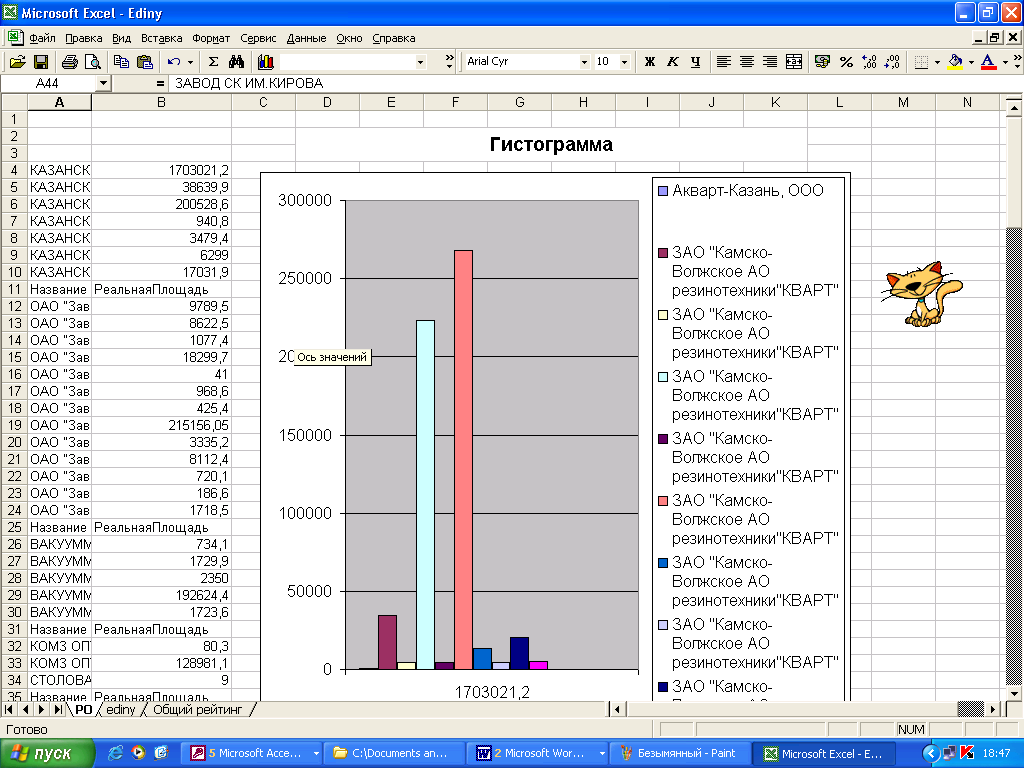
Task: Click the Merge and Center icon
Action: [794, 62]
